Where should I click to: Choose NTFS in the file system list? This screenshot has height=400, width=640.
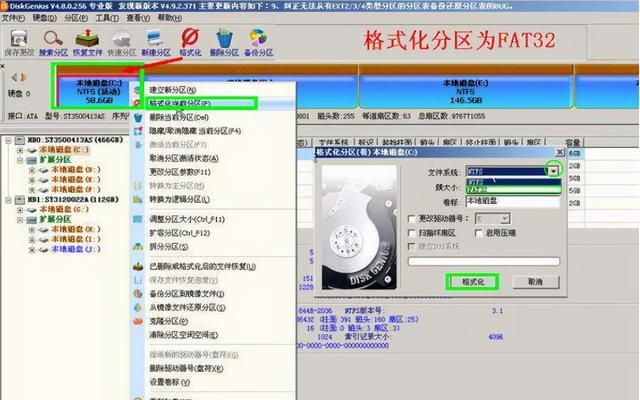tap(513, 182)
